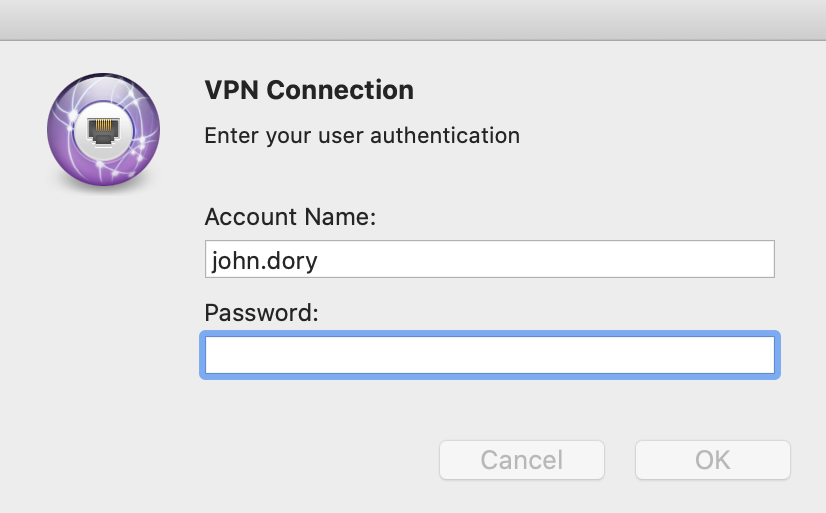Click the Cancel button
Viewport: 826px width, 513px height.
(522, 460)
